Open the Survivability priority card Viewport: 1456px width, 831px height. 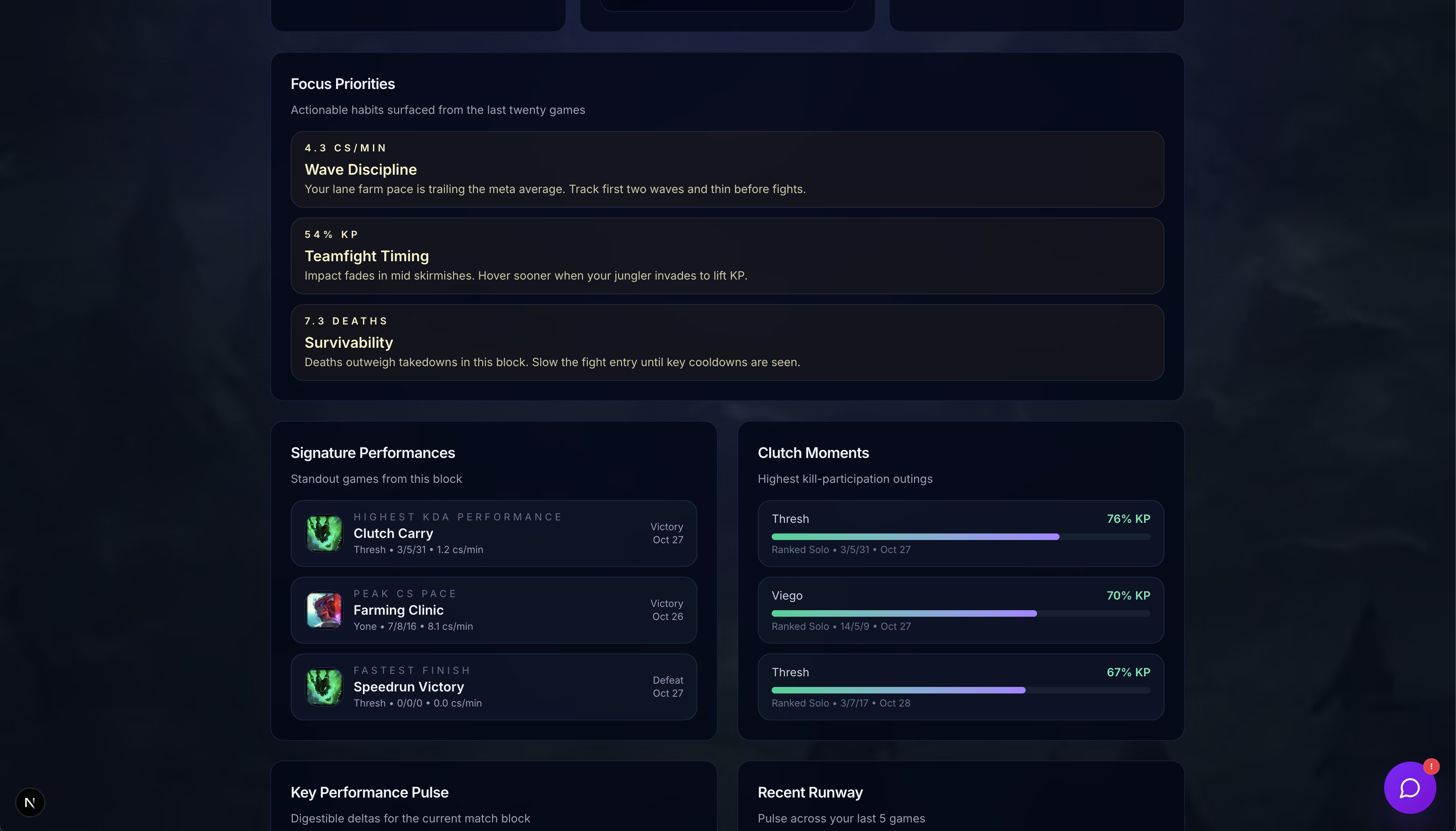pyautogui.click(x=727, y=342)
